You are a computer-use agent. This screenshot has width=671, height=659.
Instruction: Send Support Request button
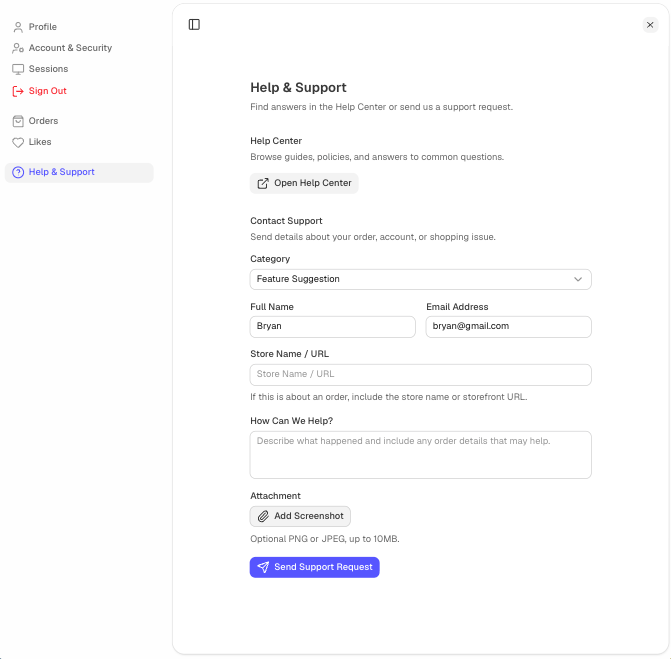[315, 567]
